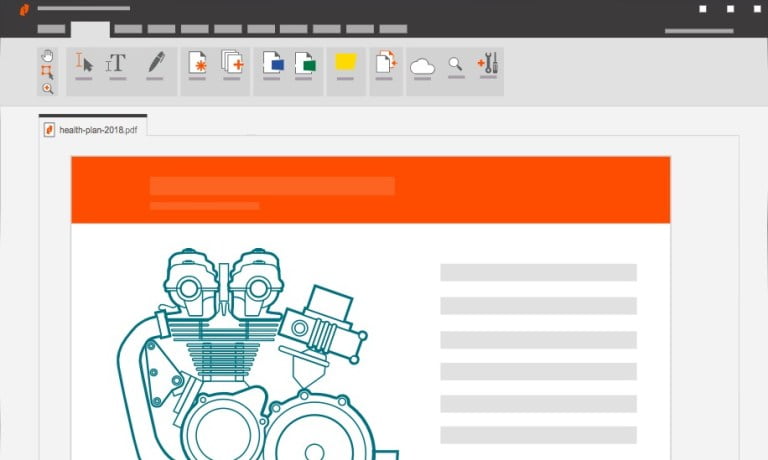This screenshot has width=768, height=460.
Task: Open the insert pages document icon
Action: pos(386,64)
